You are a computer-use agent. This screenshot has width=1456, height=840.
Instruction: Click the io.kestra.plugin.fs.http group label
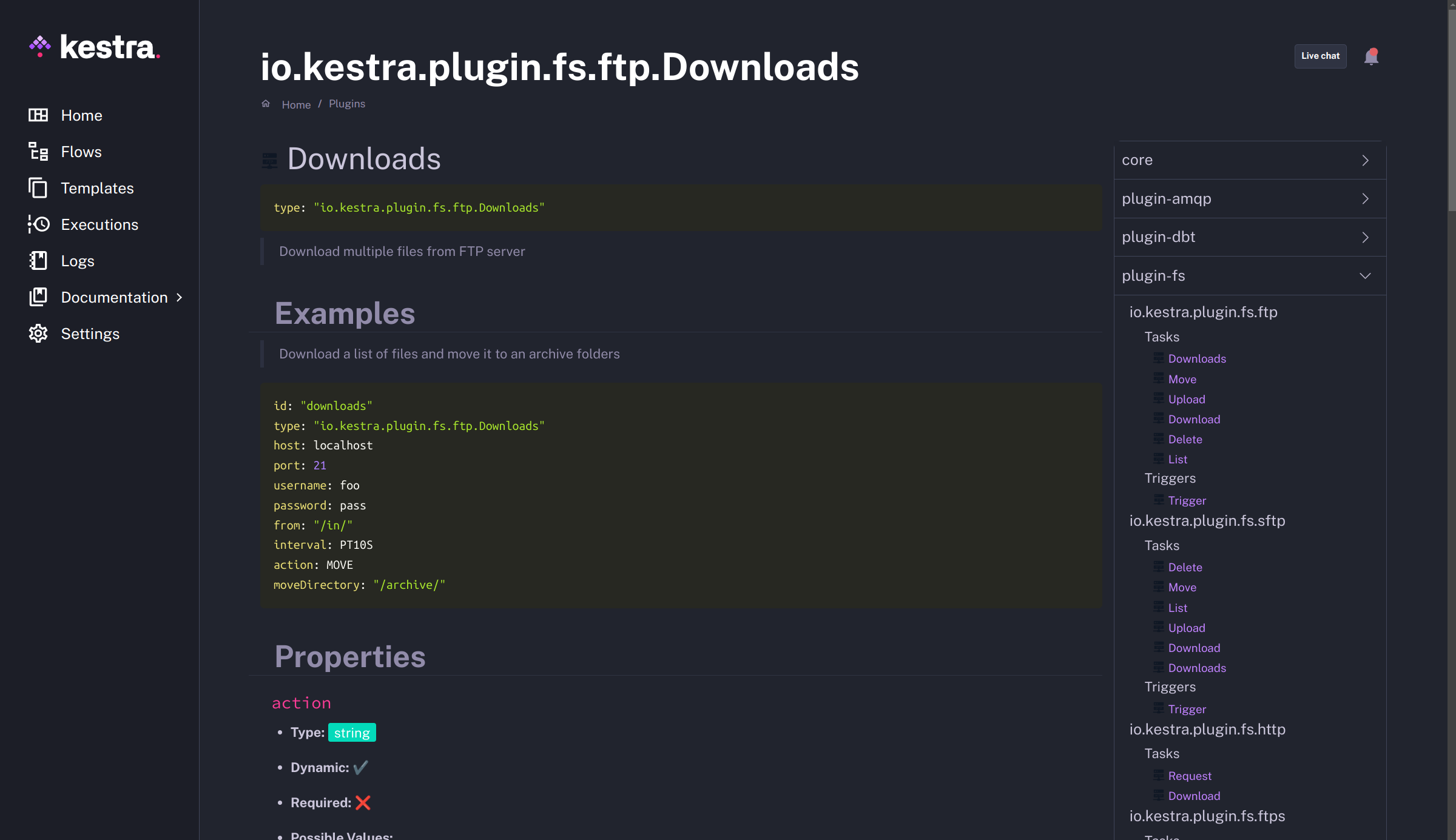tap(1207, 729)
